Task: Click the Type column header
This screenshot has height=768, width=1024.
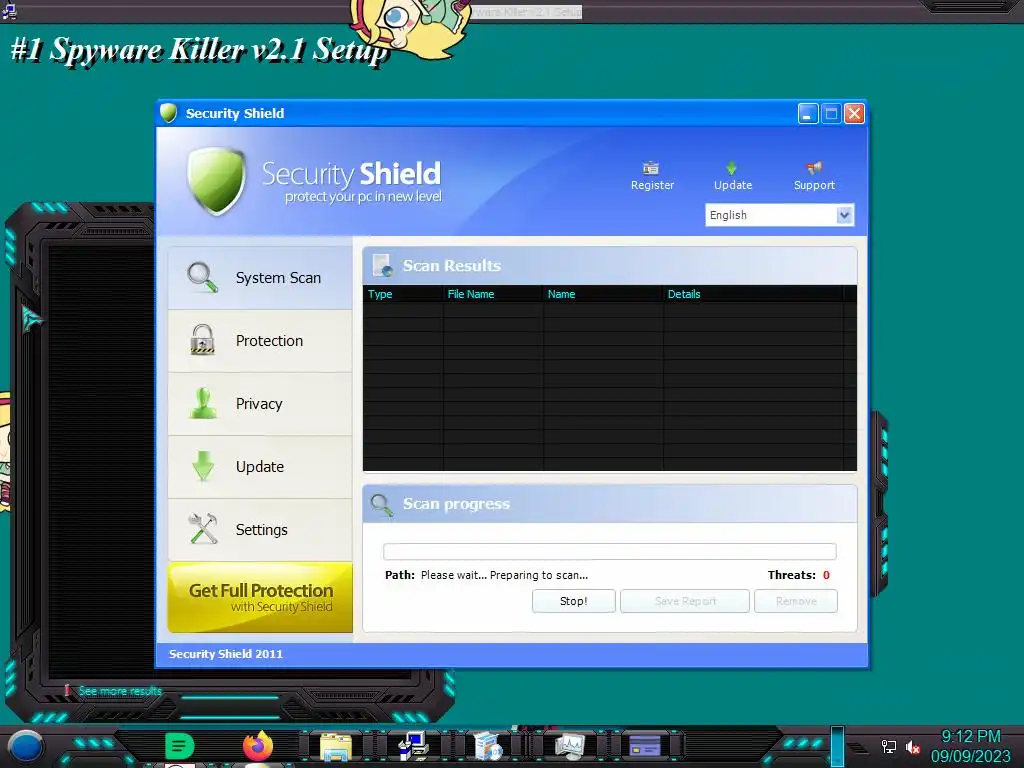Action: 403,294
